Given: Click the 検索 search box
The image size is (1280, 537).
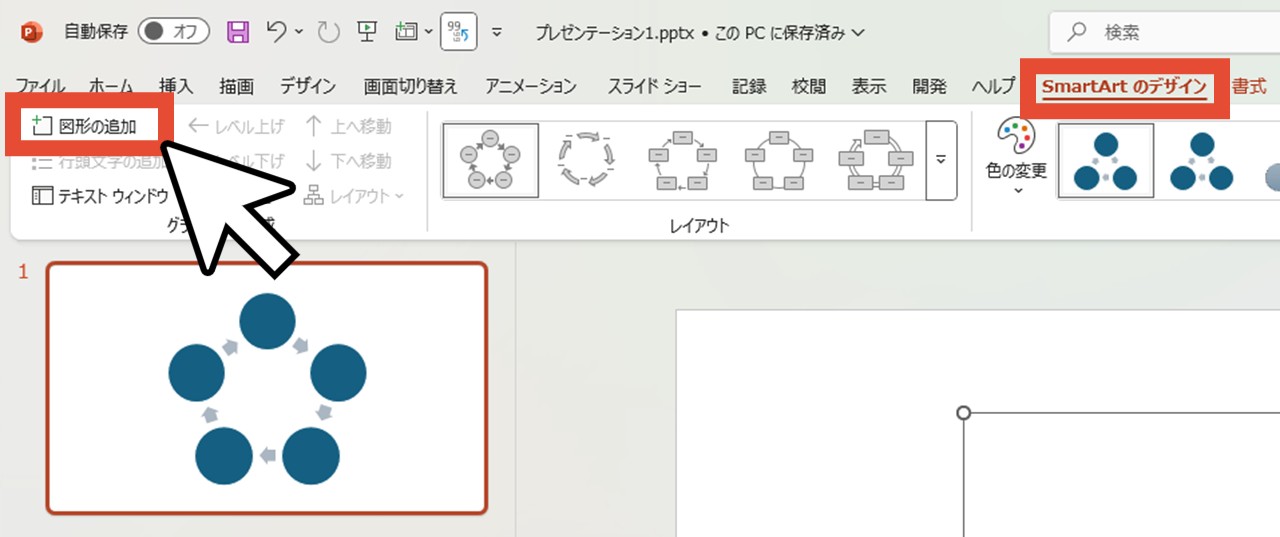Looking at the screenshot, I should tap(1165, 33).
